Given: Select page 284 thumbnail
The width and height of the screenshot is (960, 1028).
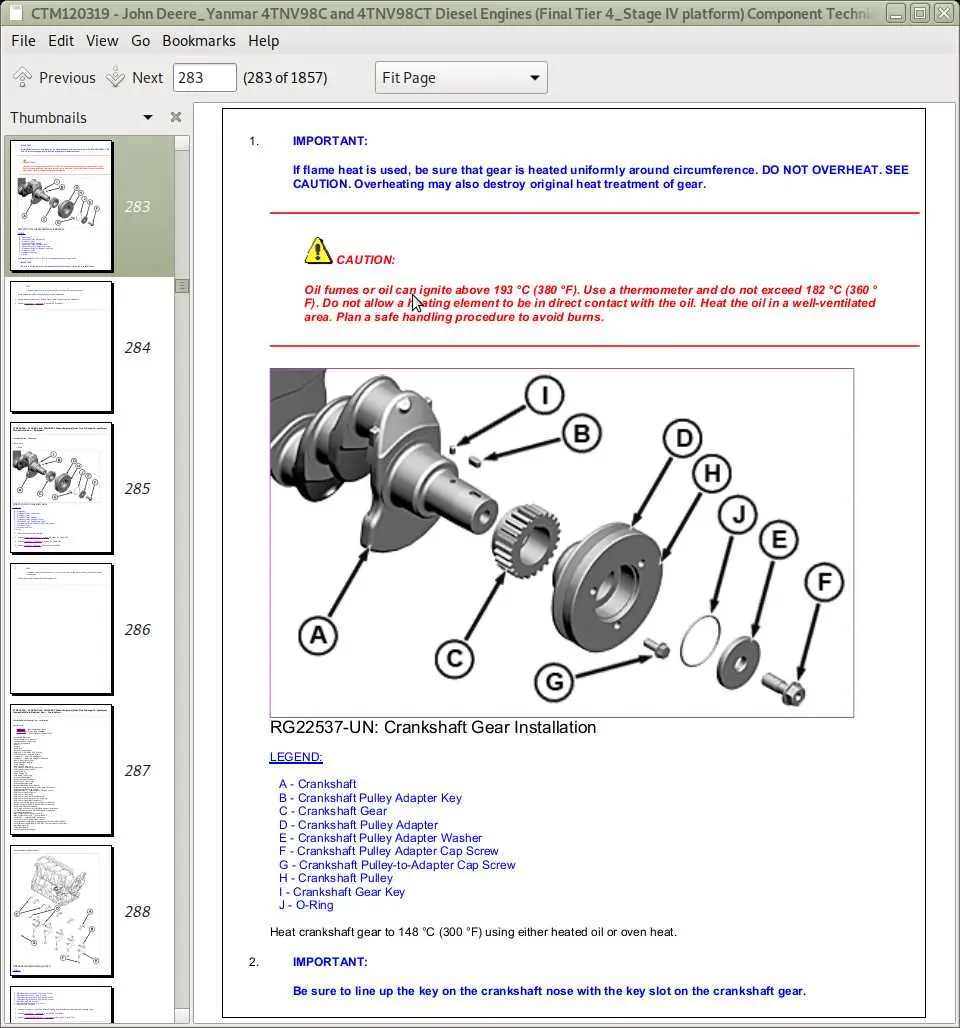Looking at the screenshot, I should point(62,347).
